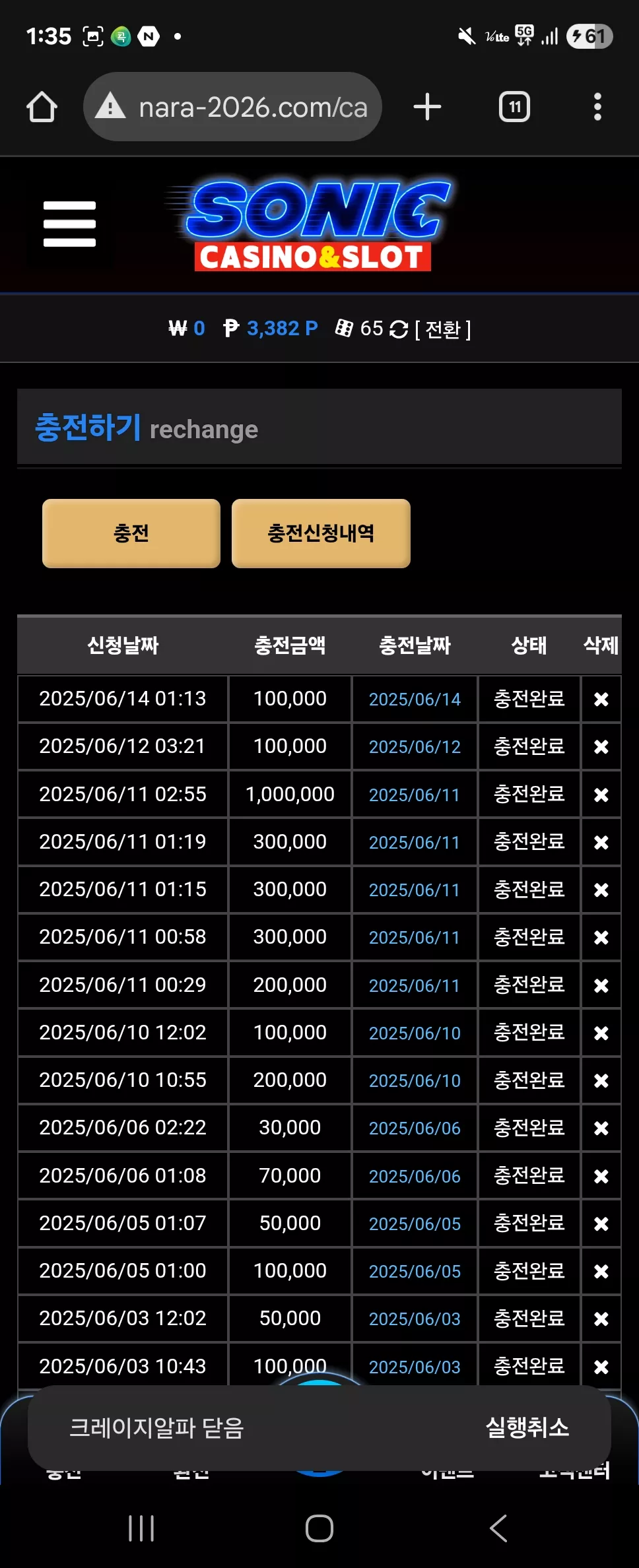639x1568 pixels.
Task: Remove the 2025/06/06 02:22 entry
Action: tap(601, 1128)
